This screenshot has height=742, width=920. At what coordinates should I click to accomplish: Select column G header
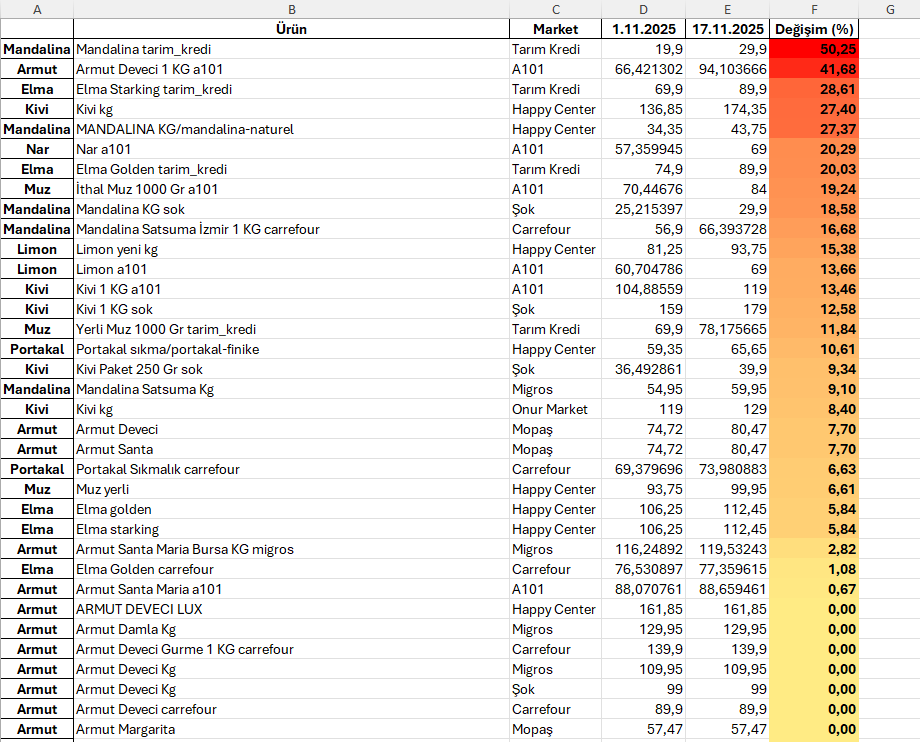tap(890, 9)
